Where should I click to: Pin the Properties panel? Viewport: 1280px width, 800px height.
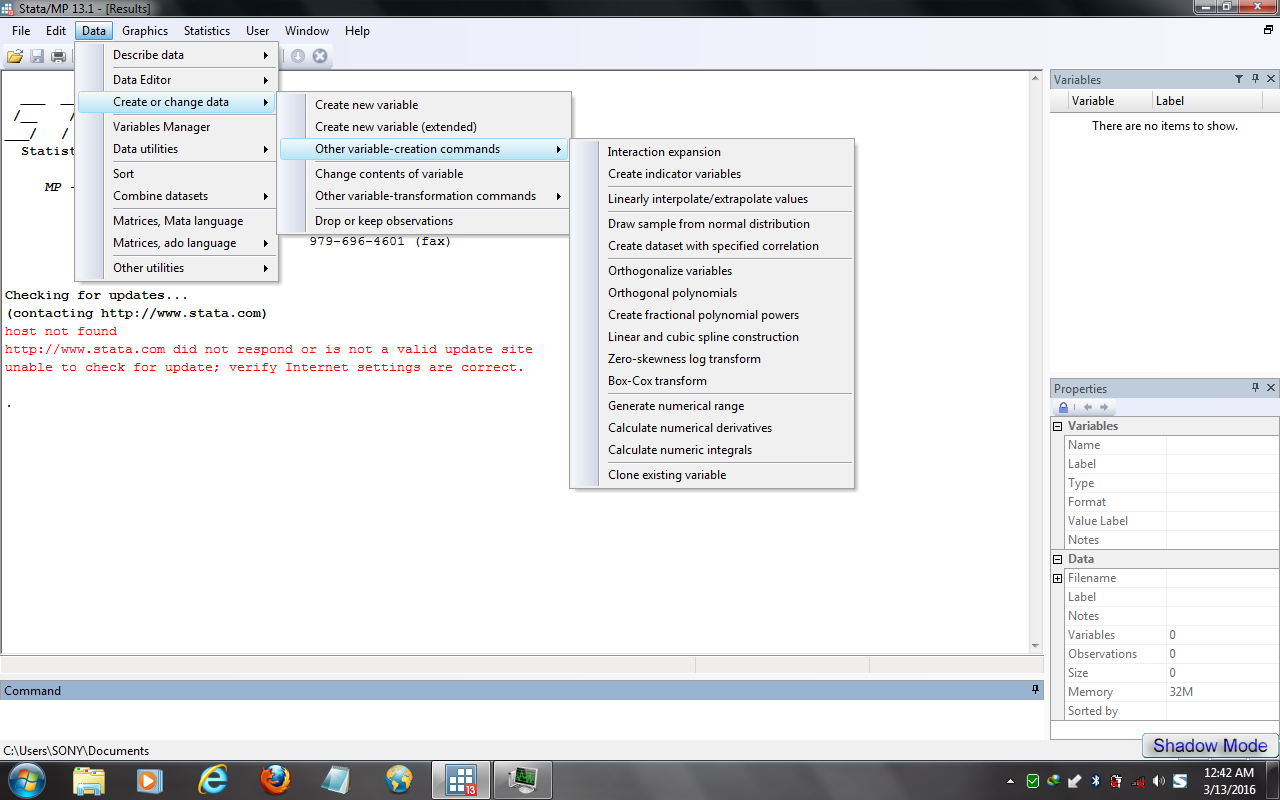click(1255, 388)
